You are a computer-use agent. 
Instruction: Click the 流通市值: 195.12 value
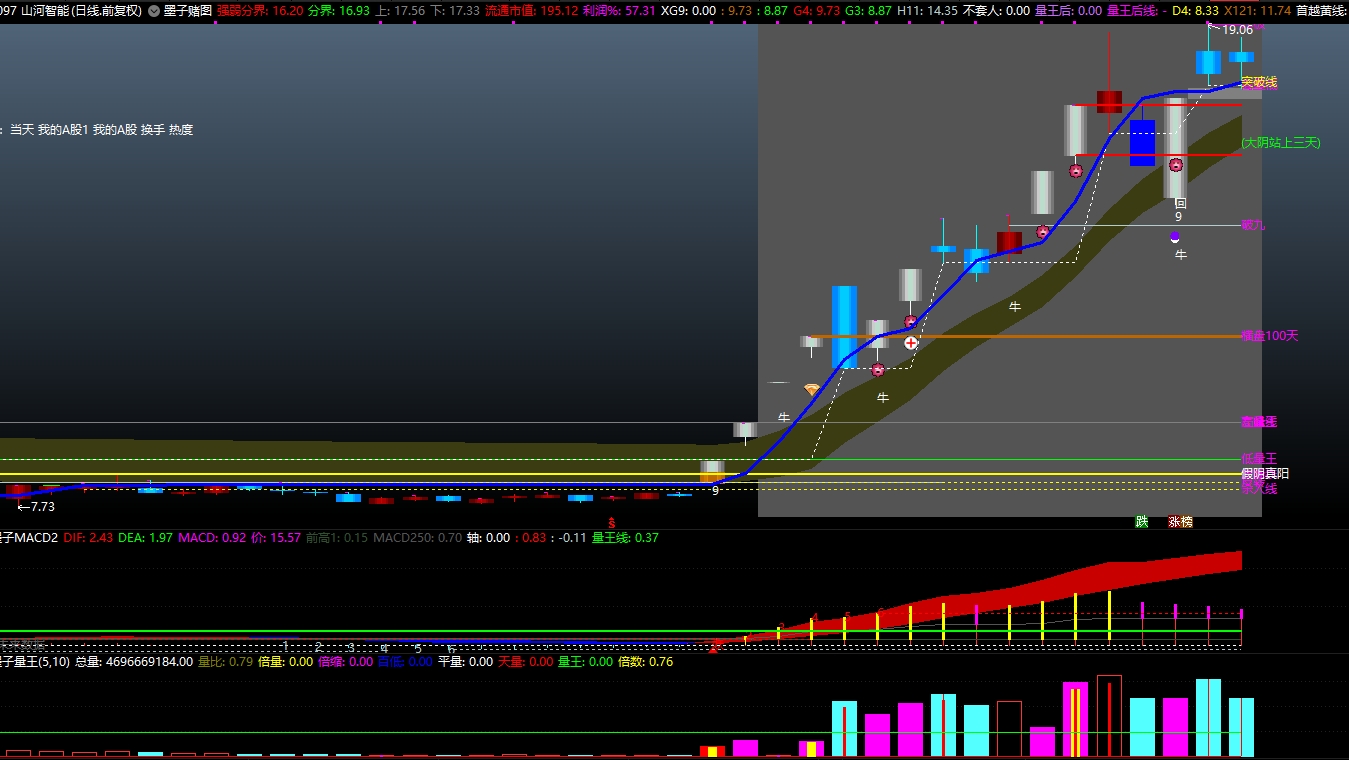[x=531, y=11]
